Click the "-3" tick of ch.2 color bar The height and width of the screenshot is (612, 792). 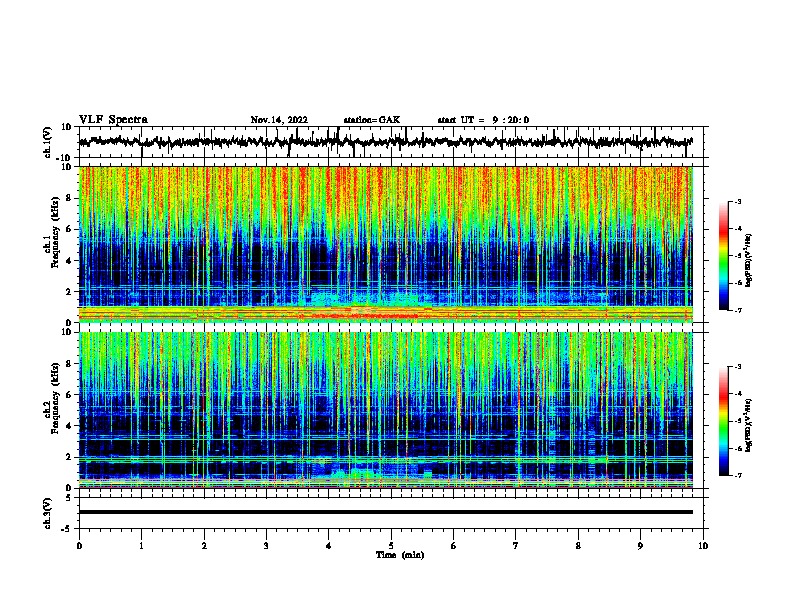(737, 367)
